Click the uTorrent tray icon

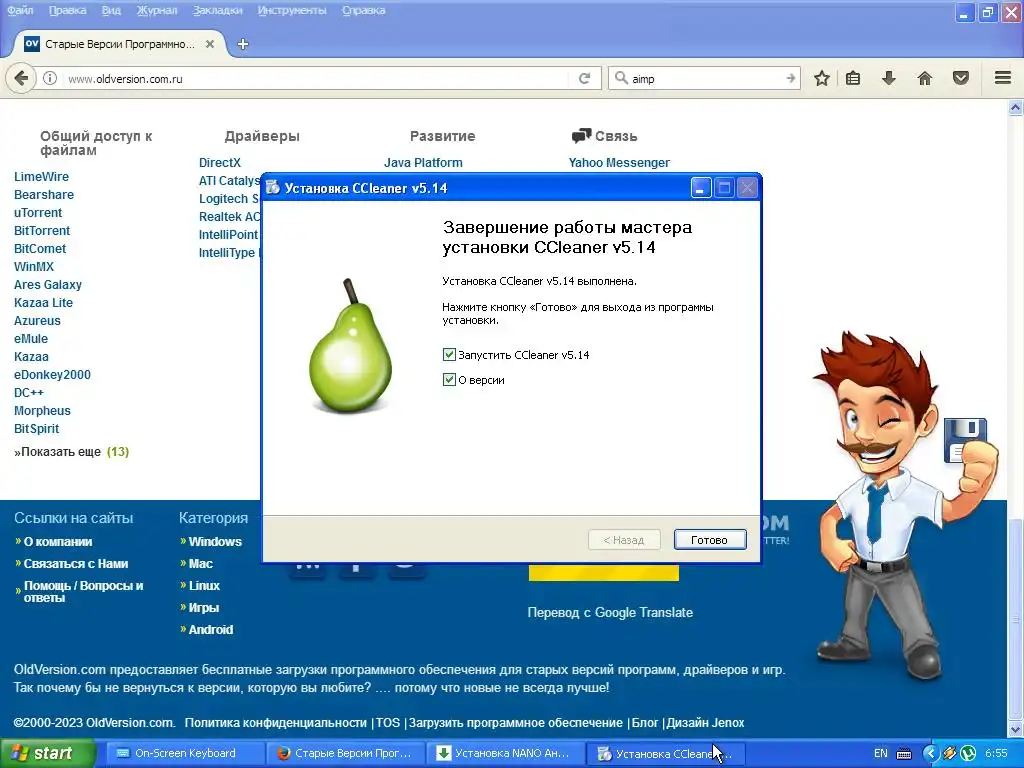coord(968,753)
